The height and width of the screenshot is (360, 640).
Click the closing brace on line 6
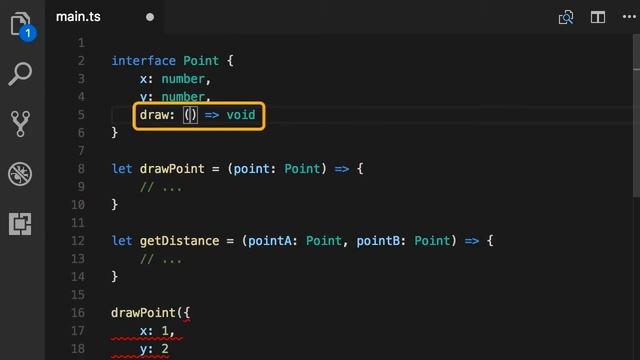click(x=115, y=133)
